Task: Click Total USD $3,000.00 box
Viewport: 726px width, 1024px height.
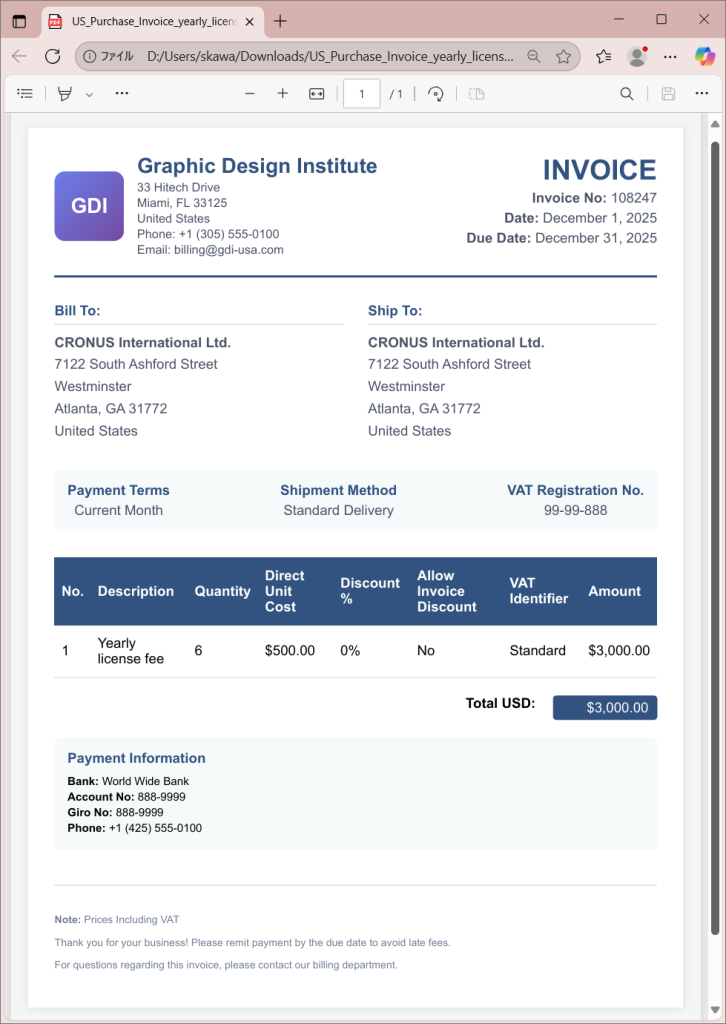Action: [x=605, y=708]
